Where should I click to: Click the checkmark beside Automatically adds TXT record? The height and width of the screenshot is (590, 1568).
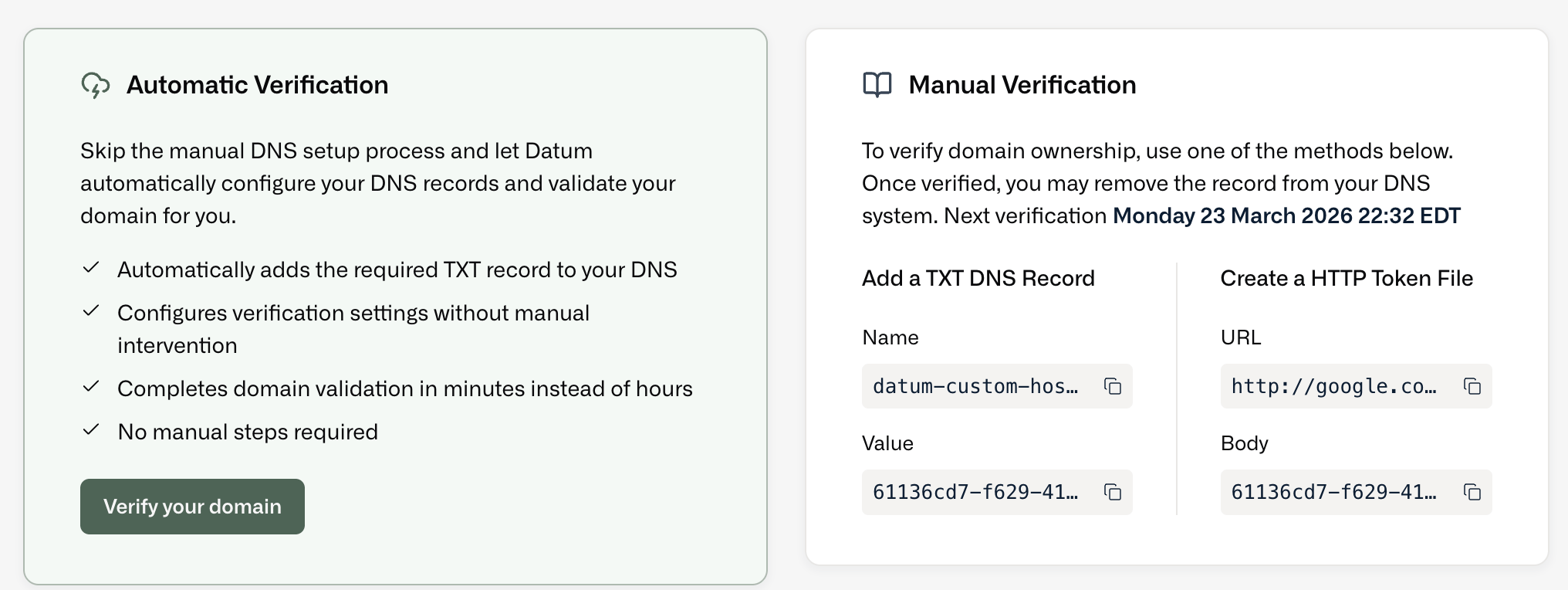tap(91, 267)
